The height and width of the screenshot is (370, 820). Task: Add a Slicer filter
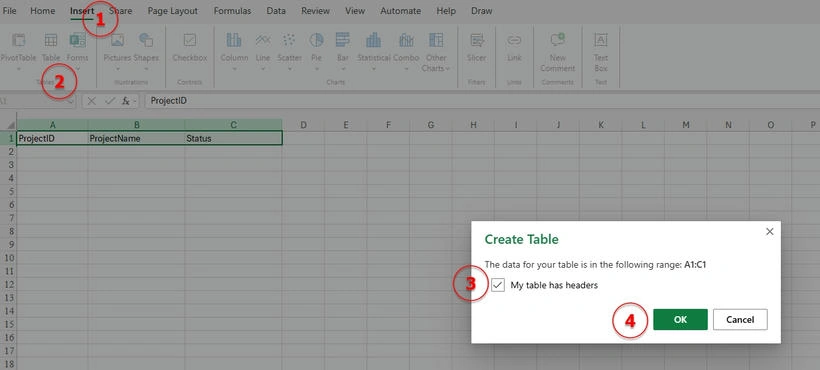click(476, 48)
